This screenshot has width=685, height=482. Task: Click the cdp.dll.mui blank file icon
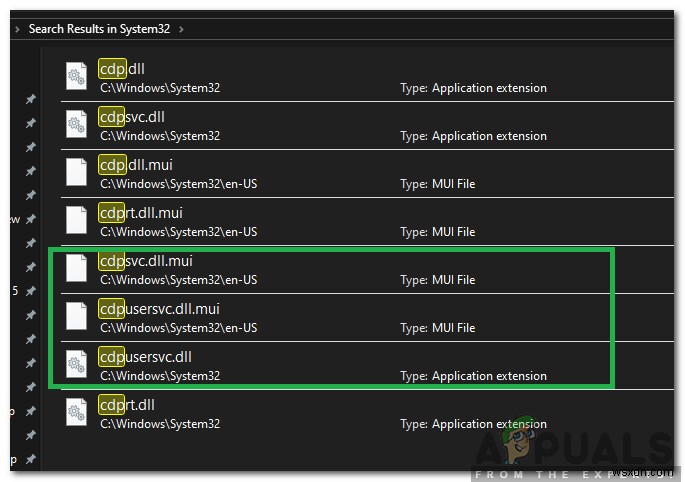click(76, 172)
